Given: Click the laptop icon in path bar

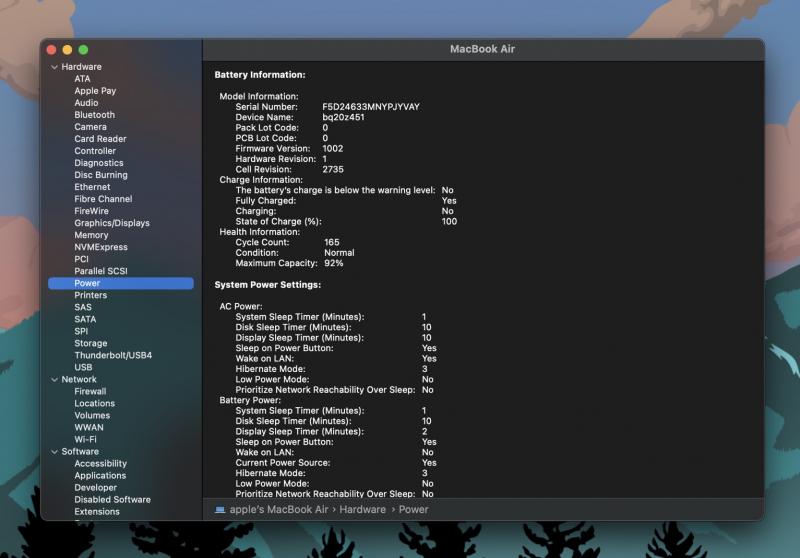Looking at the screenshot, I should 220,510.
